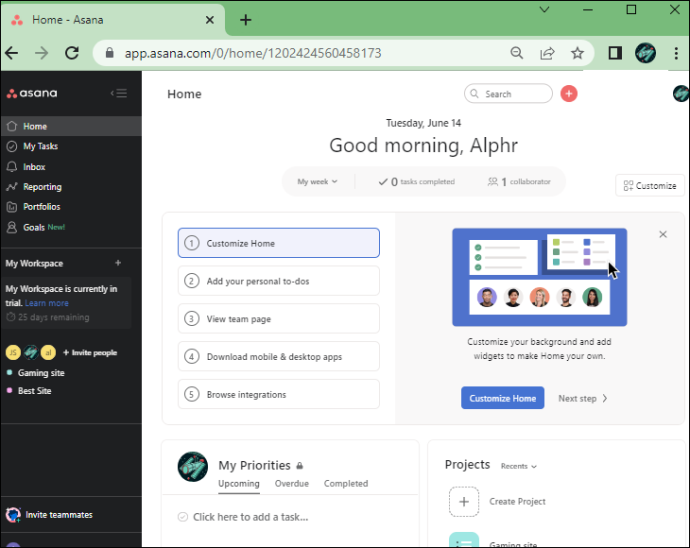Click Next step with the chevron
This screenshot has width=690, height=548.
pos(583,398)
